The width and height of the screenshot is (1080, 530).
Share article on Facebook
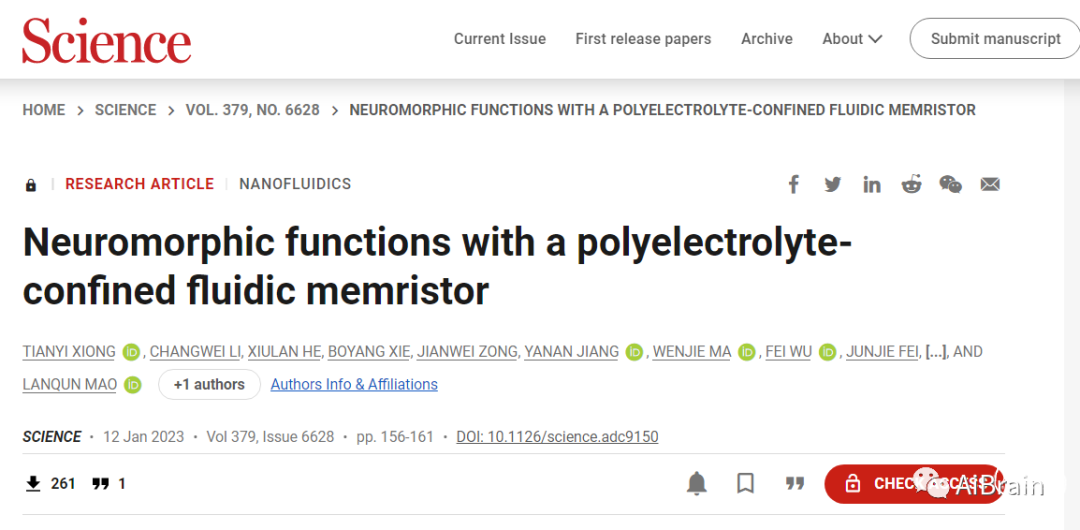point(794,184)
